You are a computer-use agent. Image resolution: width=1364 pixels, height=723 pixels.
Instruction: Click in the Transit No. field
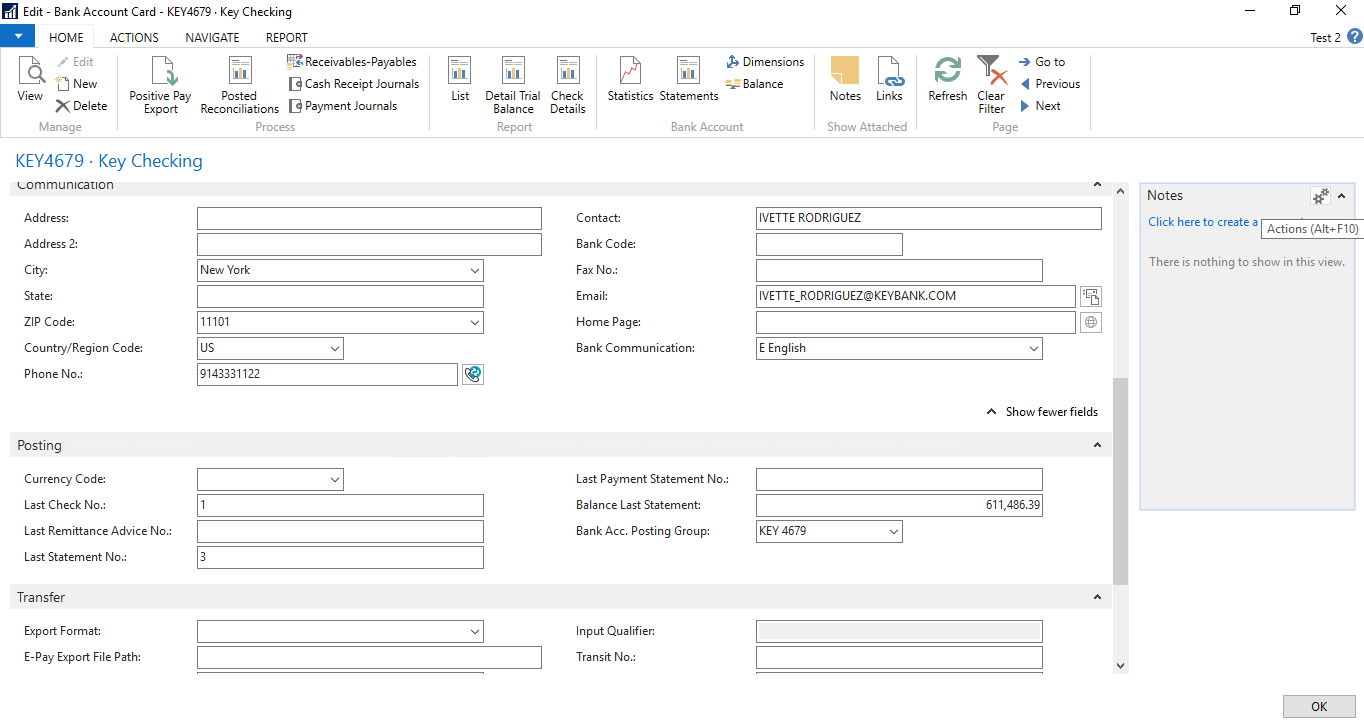point(899,657)
